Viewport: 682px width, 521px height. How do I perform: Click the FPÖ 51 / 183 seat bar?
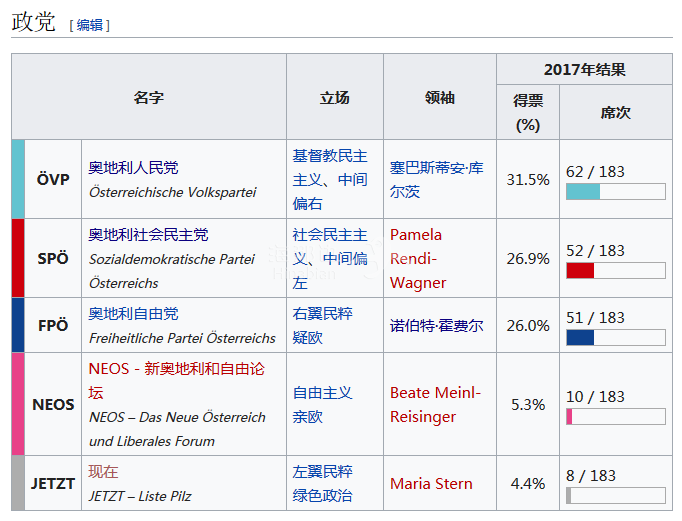[616, 337]
